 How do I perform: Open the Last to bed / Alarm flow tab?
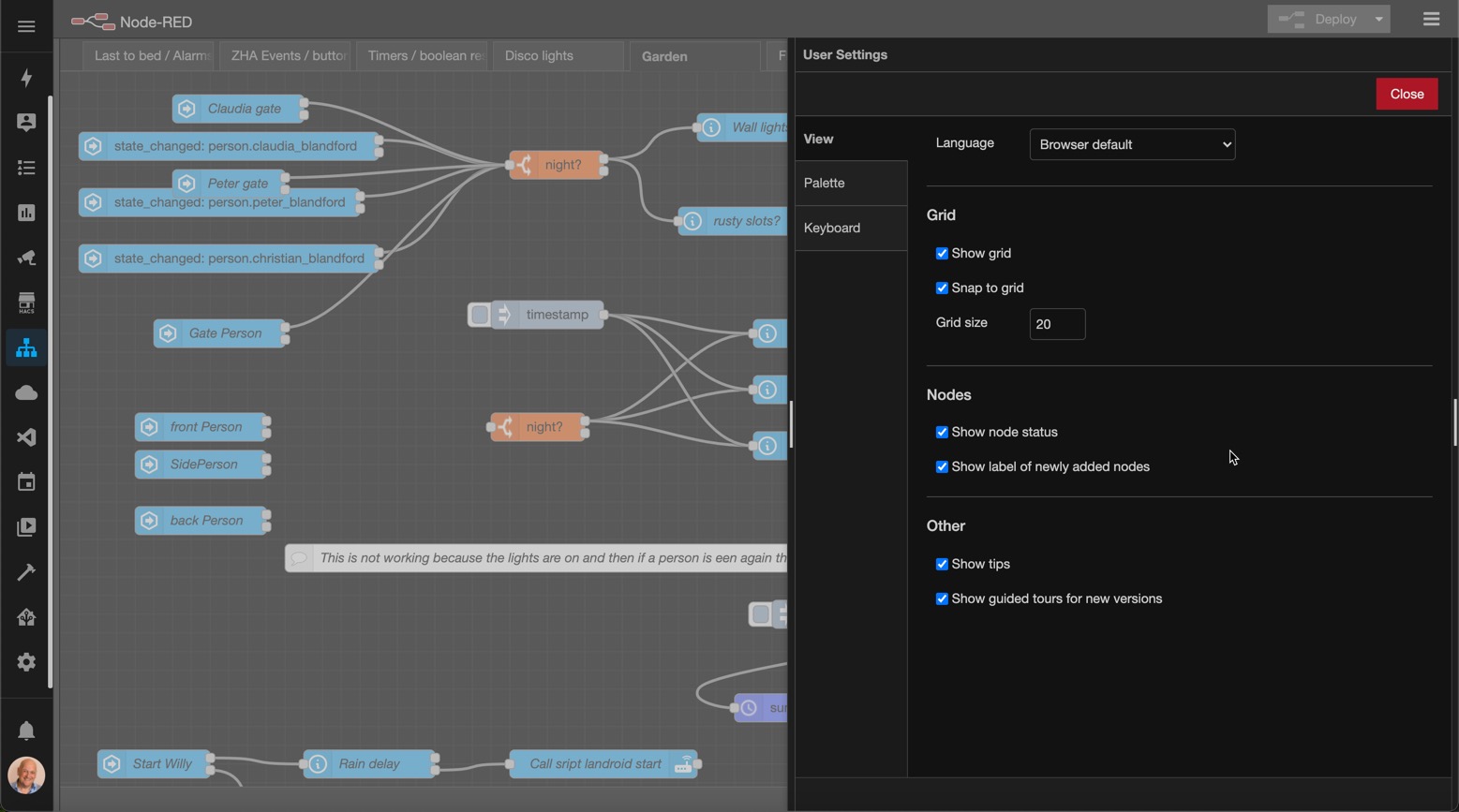point(148,55)
